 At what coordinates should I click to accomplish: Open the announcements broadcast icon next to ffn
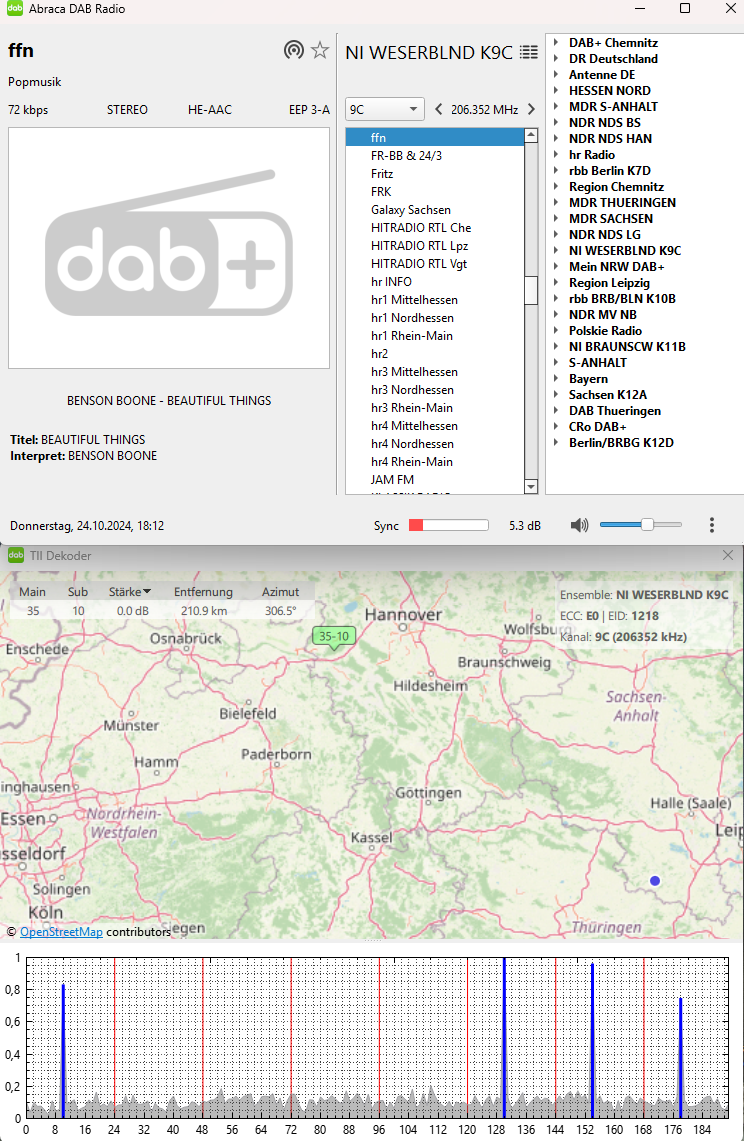coord(293,50)
